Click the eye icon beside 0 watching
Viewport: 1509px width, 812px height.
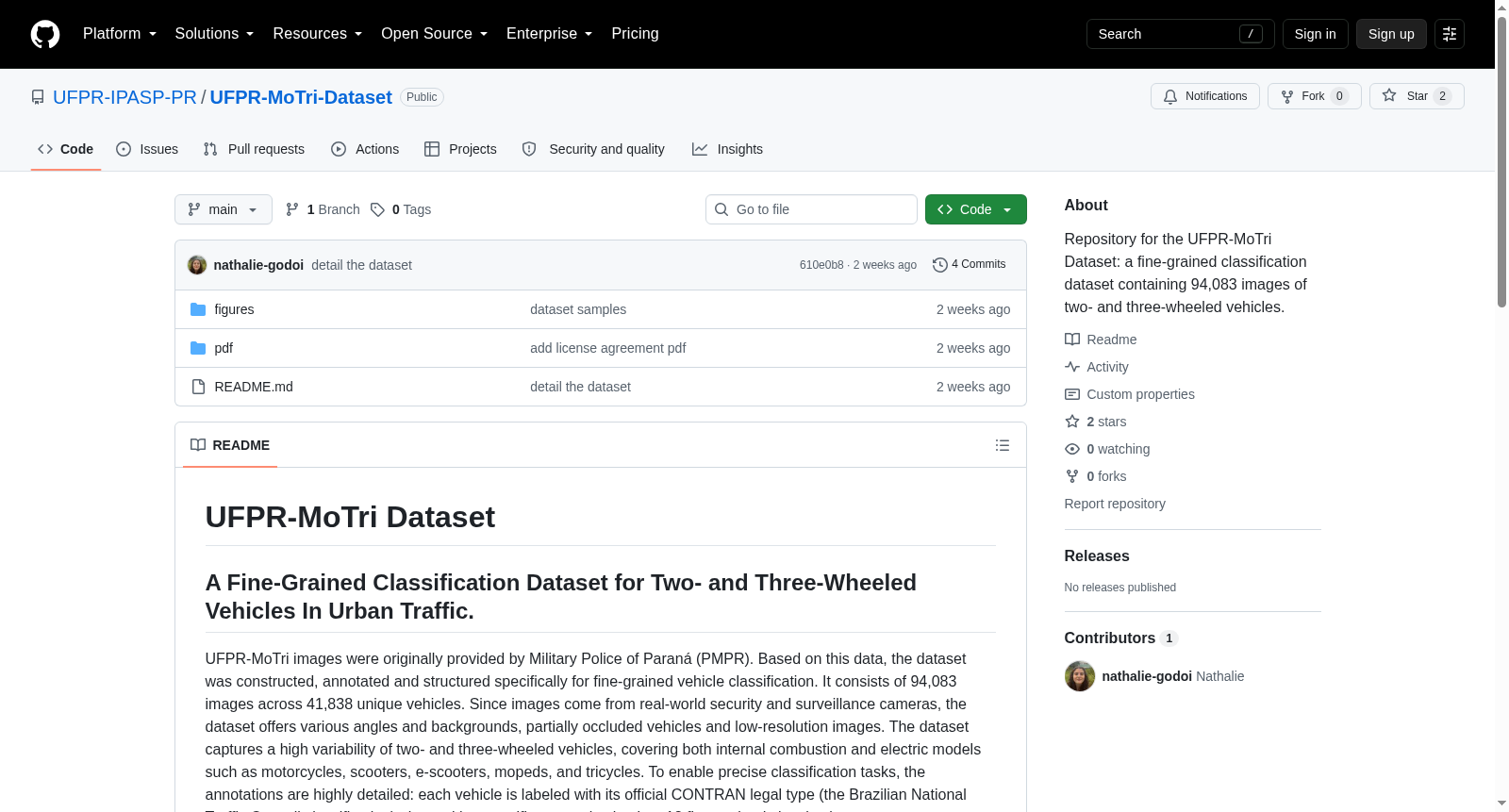click(x=1072, y=449)
